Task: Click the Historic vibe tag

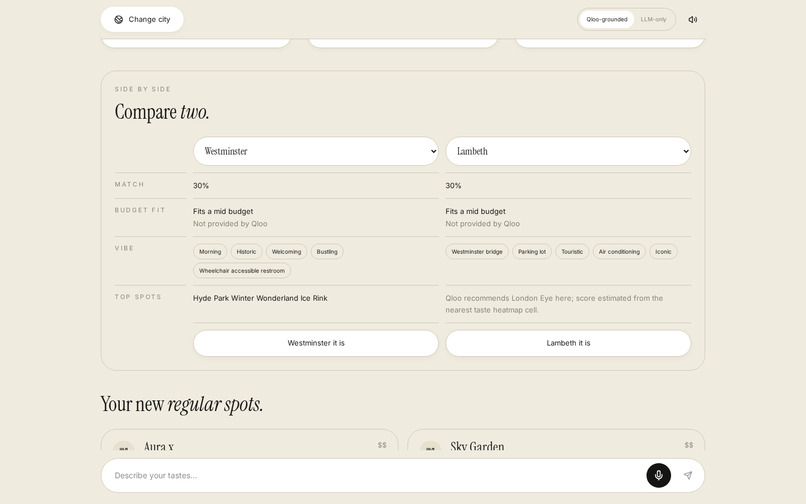Action: (x=246, y=251)
